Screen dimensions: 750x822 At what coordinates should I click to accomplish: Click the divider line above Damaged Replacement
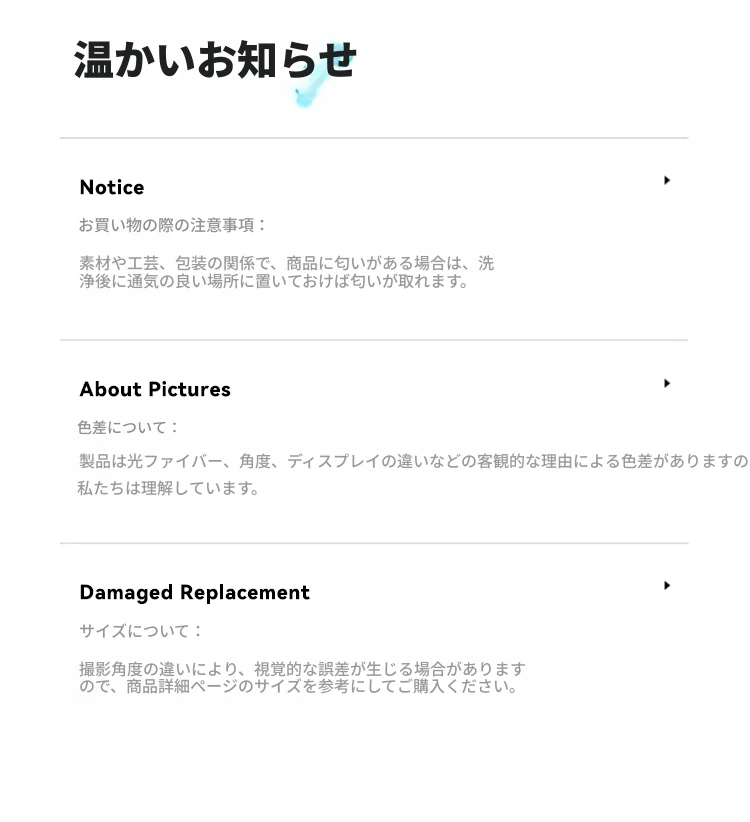pyautogui.click(x=374, y=543)
